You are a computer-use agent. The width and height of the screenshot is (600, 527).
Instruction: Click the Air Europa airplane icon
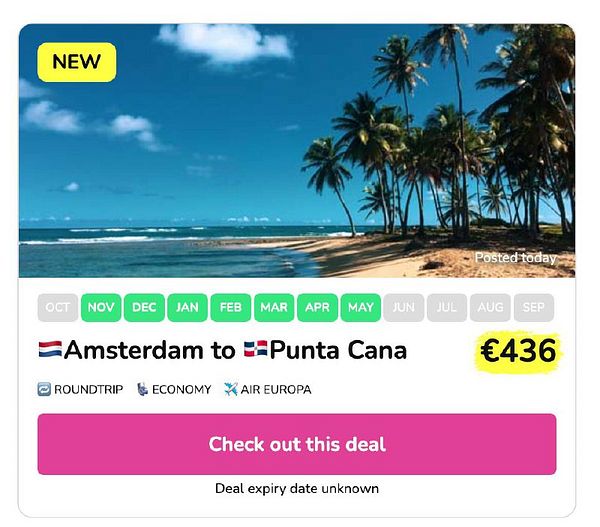pos(231,389)
